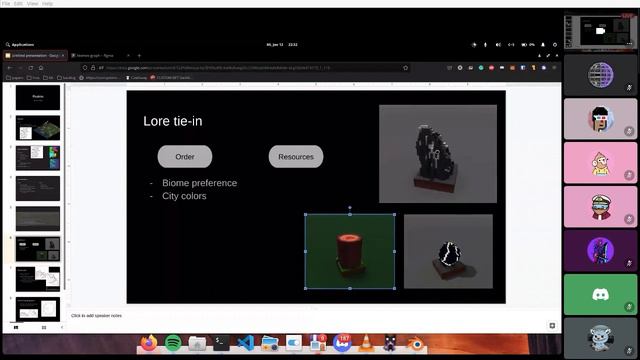Screen dimensions: 640x360
Task: Click to add speaker notes field
Action: pos(96,316)
